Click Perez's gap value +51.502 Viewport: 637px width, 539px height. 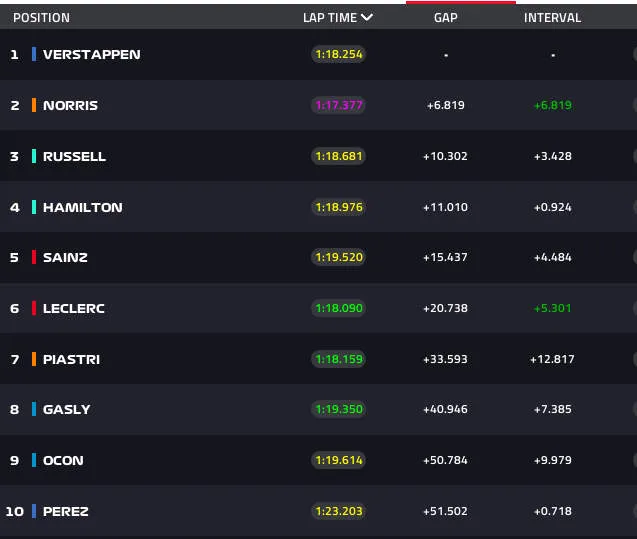tap(445, 511)
